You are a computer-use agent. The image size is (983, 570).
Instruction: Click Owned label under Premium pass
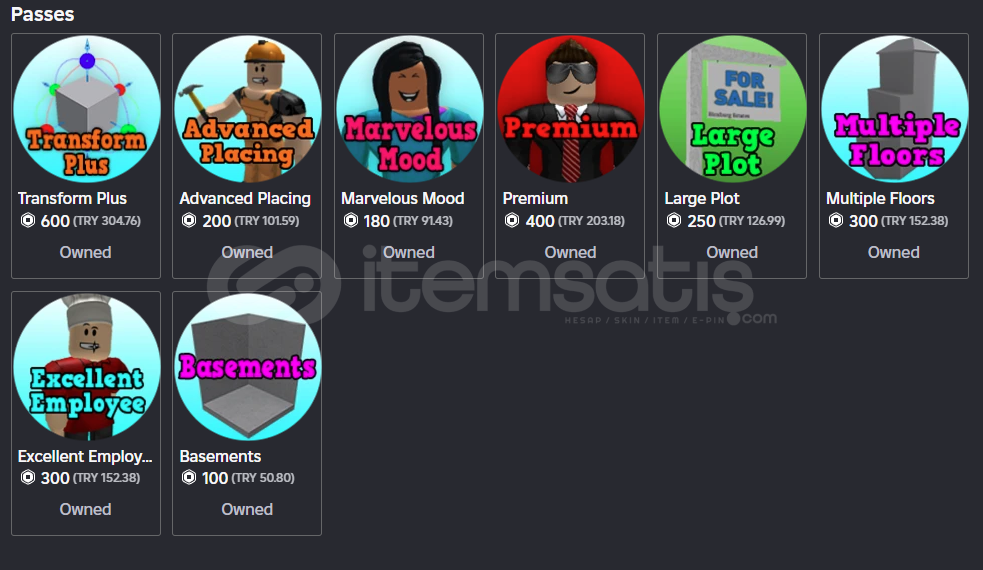[570, 252]
